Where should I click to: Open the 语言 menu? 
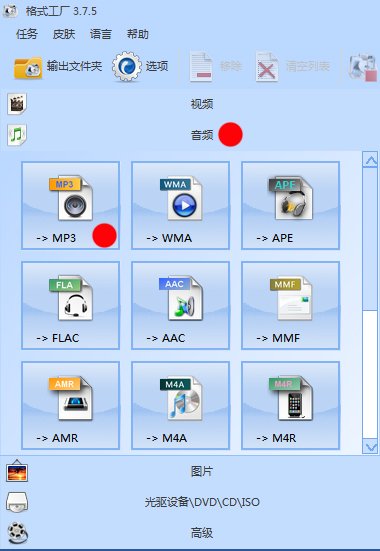pos(101,34)
